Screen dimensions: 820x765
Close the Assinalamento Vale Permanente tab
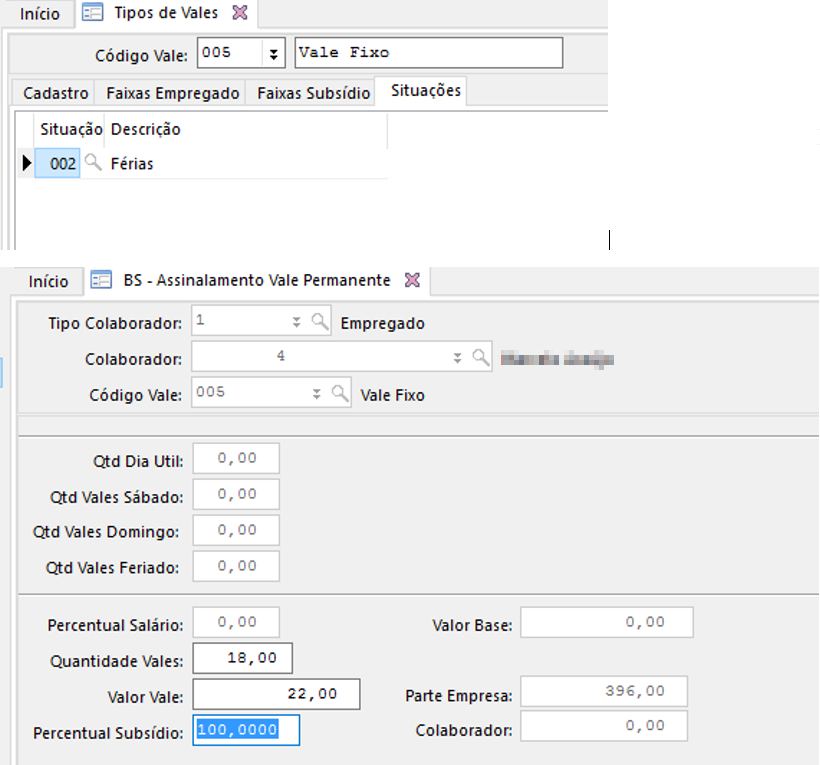click(x=412, y=281)
